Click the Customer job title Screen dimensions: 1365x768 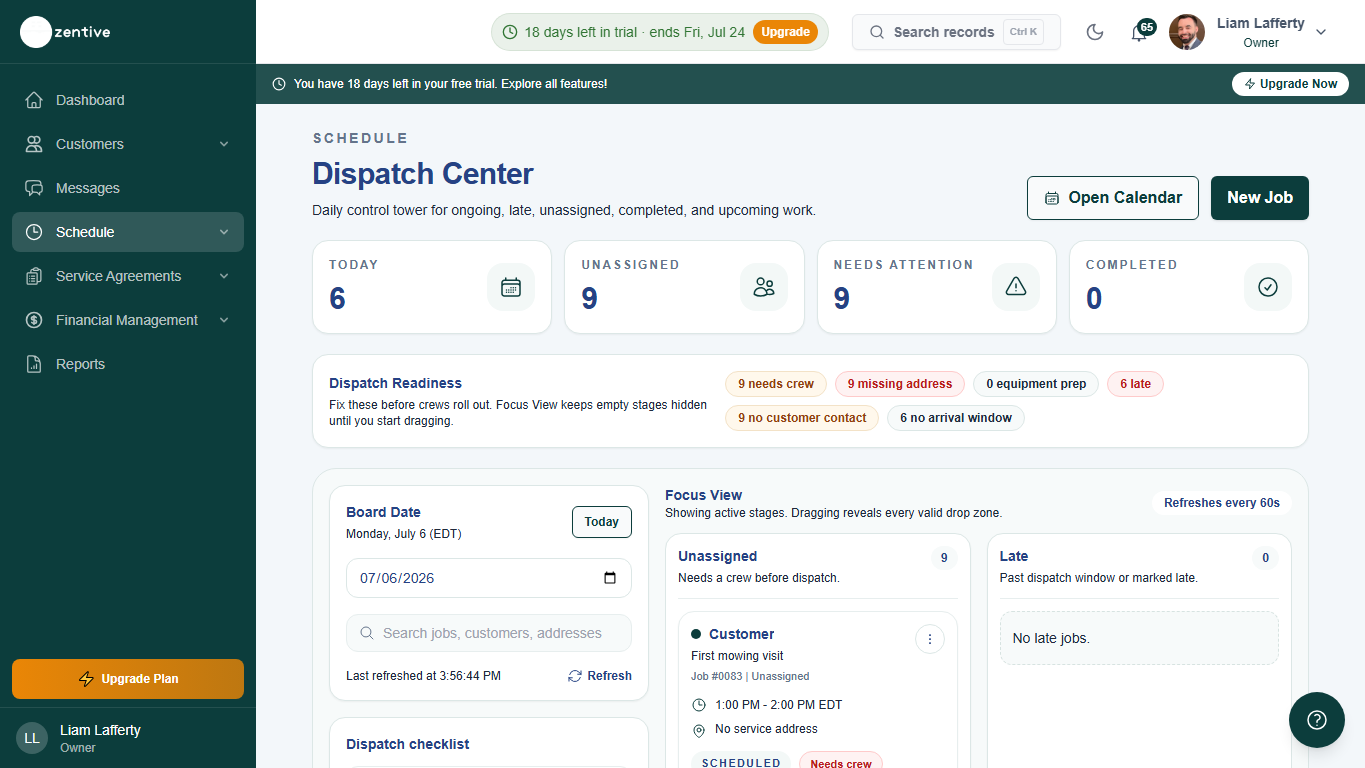pos(741,634)
